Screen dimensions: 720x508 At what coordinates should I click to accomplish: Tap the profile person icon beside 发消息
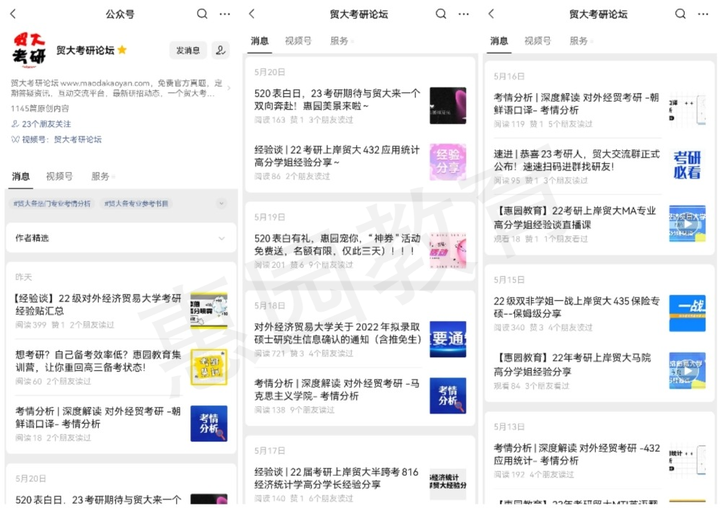point(220,50)
